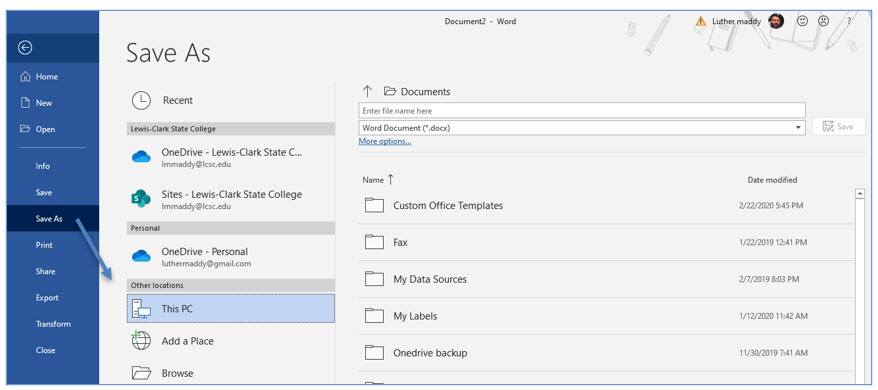Click the SharePoint Sites icon

coord(141,198)
